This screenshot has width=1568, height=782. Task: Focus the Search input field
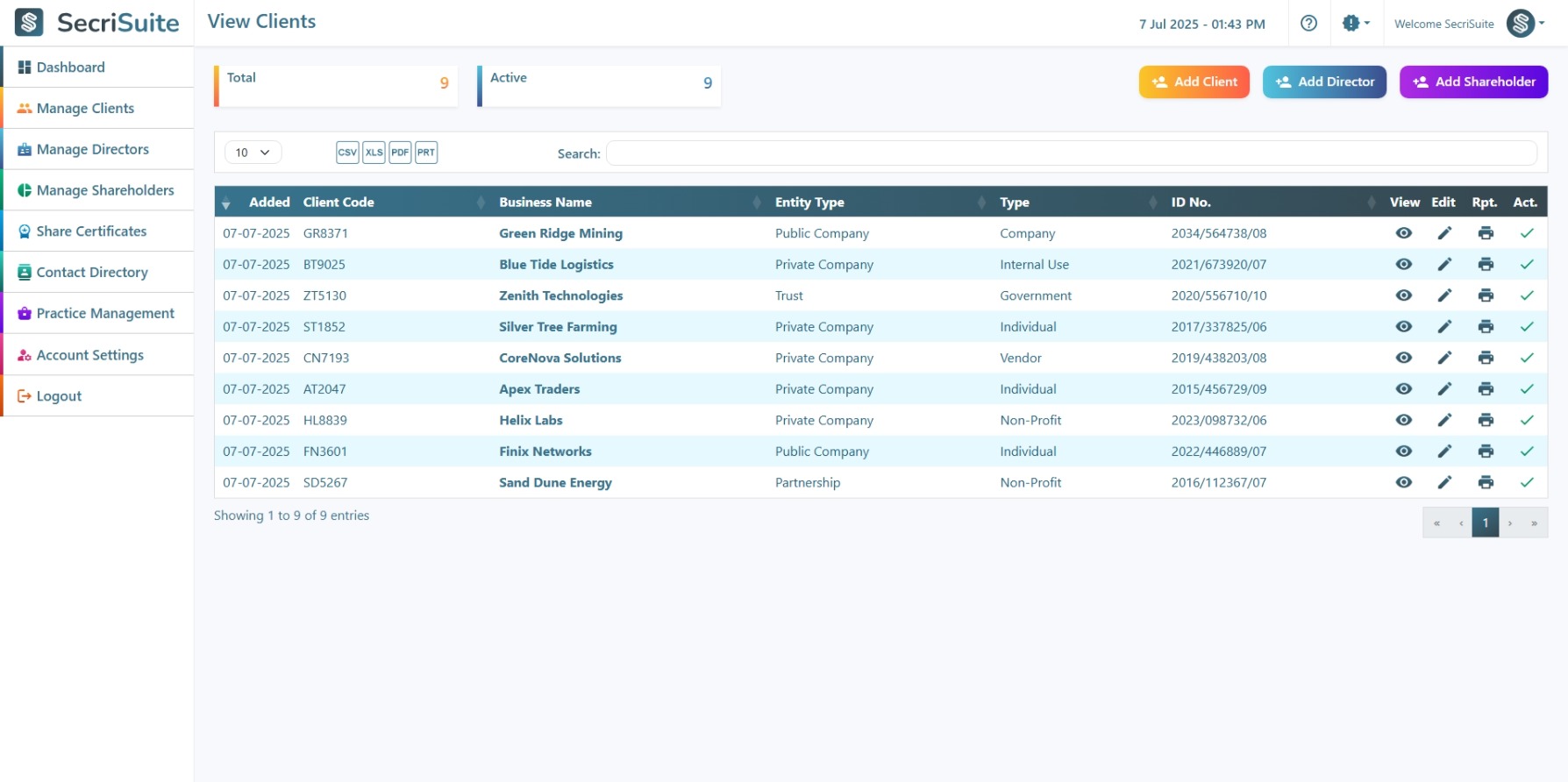pos(1072,153)
